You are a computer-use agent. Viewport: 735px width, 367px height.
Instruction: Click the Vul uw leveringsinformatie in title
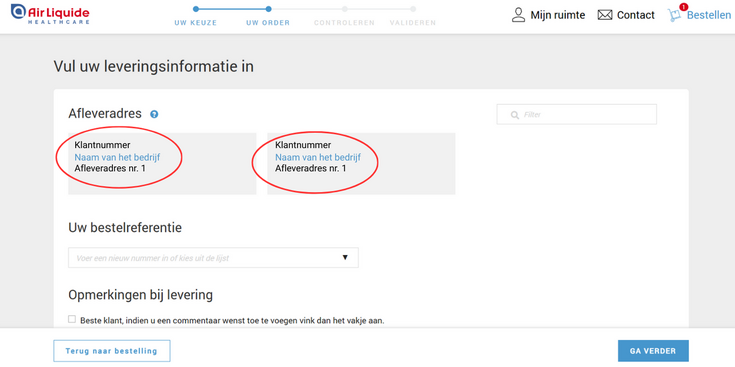[x=154, y=67]
